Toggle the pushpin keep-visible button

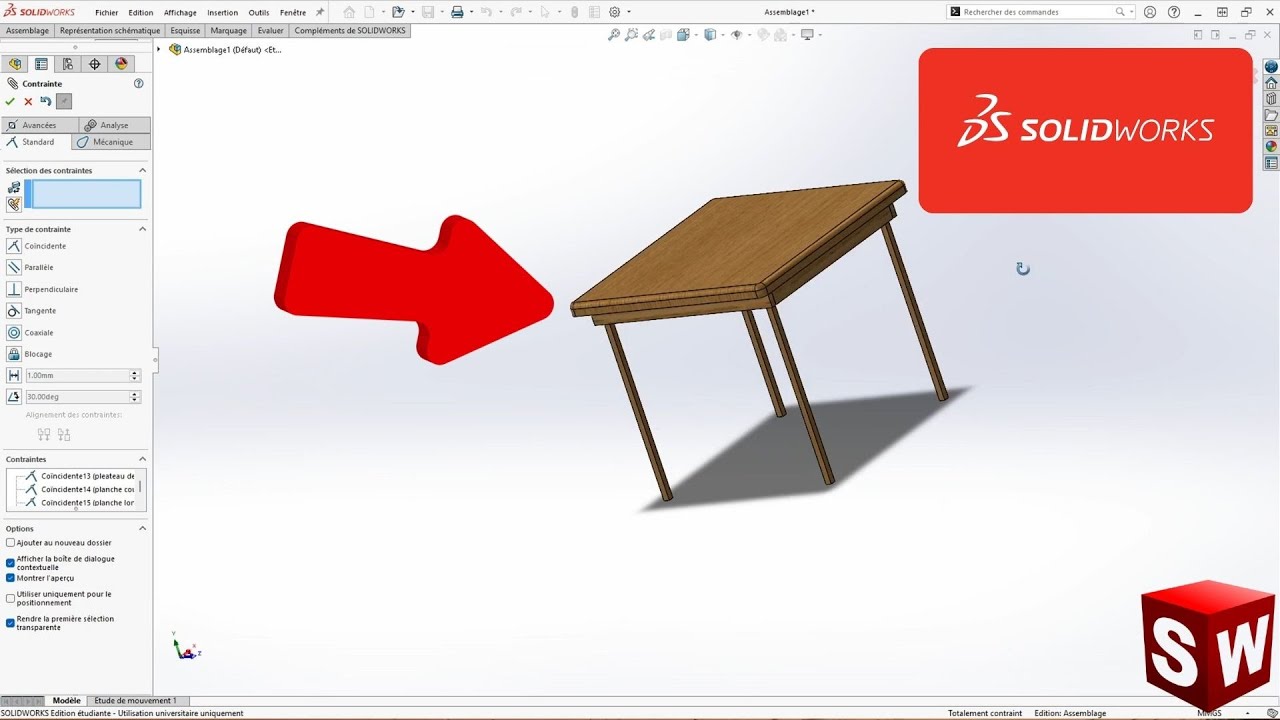tap(64, 101)
